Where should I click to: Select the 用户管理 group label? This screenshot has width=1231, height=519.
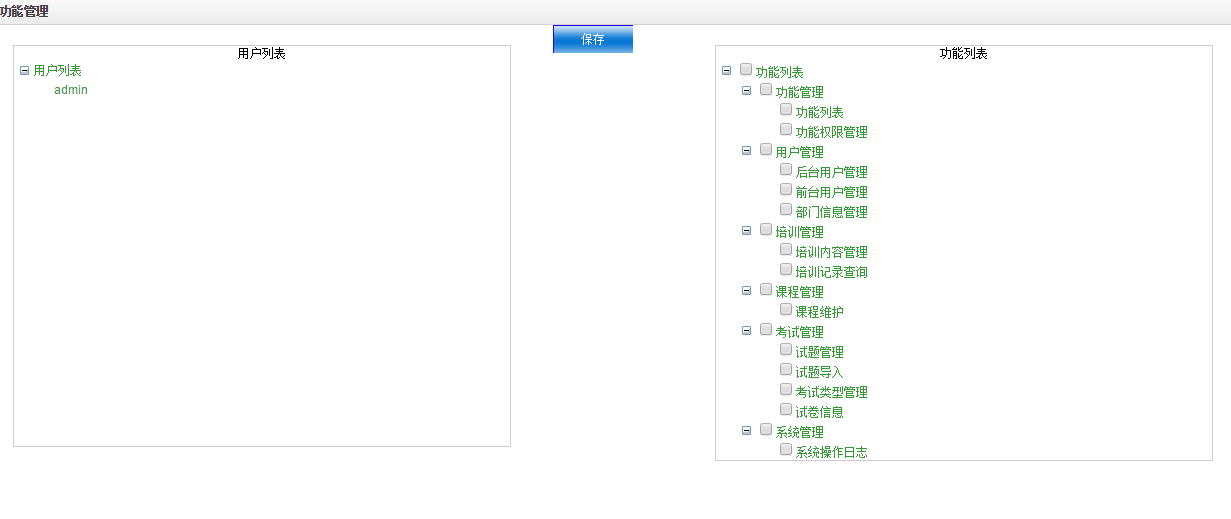pos(800,152)
